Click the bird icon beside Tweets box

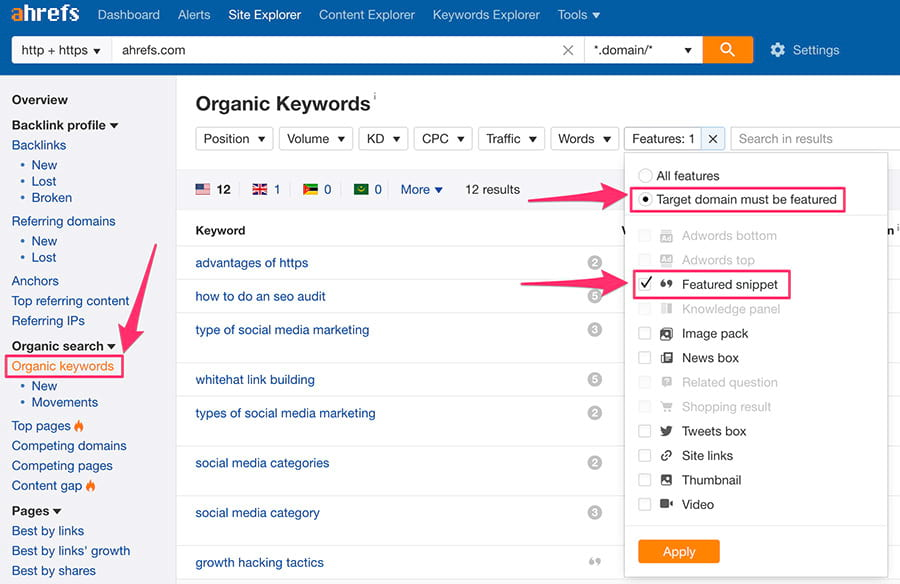tap(664, 431)
